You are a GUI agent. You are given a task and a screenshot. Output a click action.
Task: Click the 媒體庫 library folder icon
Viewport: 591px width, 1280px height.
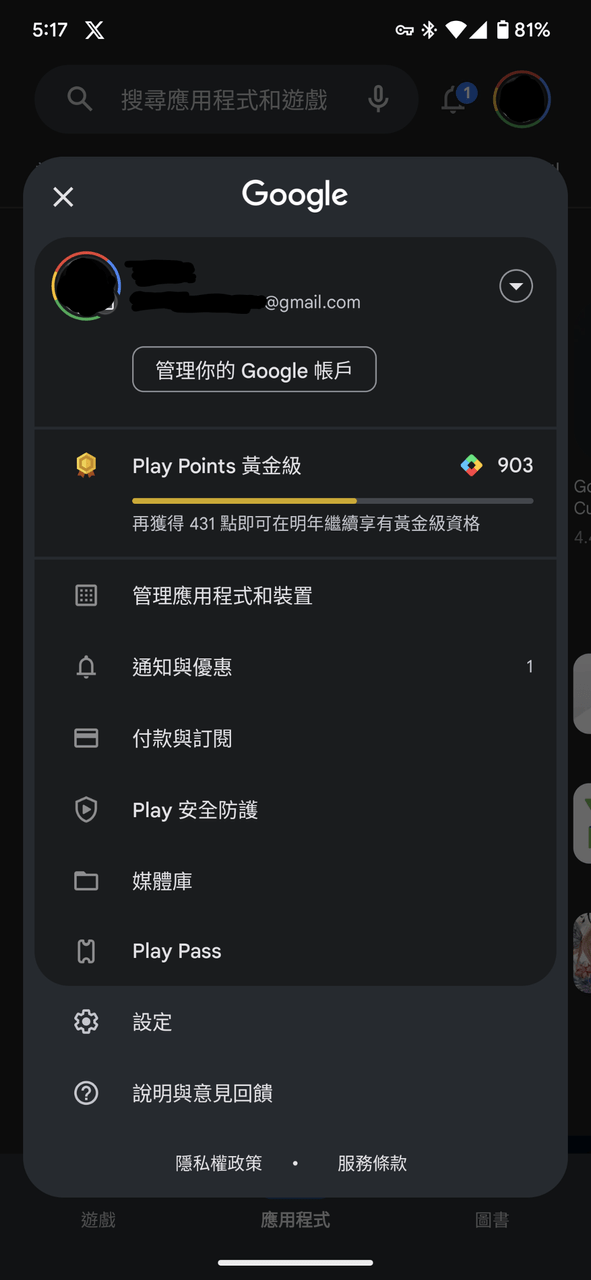click(86, 881)
